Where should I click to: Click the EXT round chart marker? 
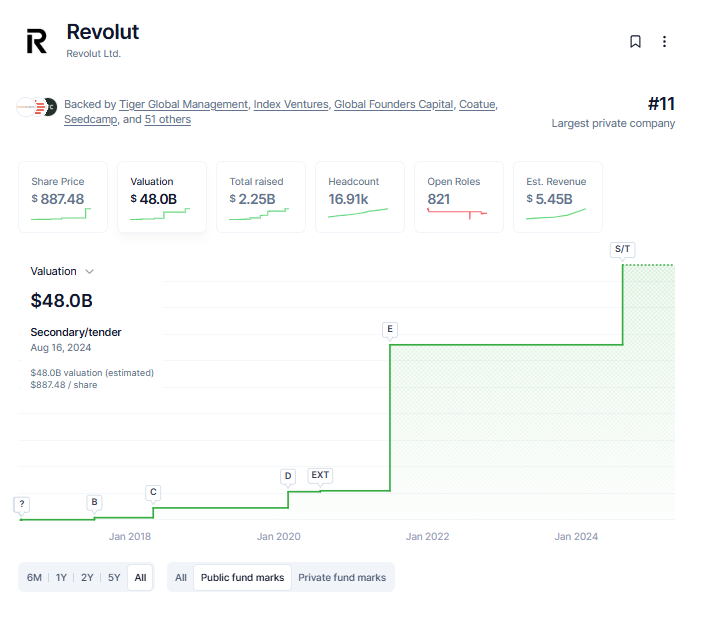(x=320, y=475)
